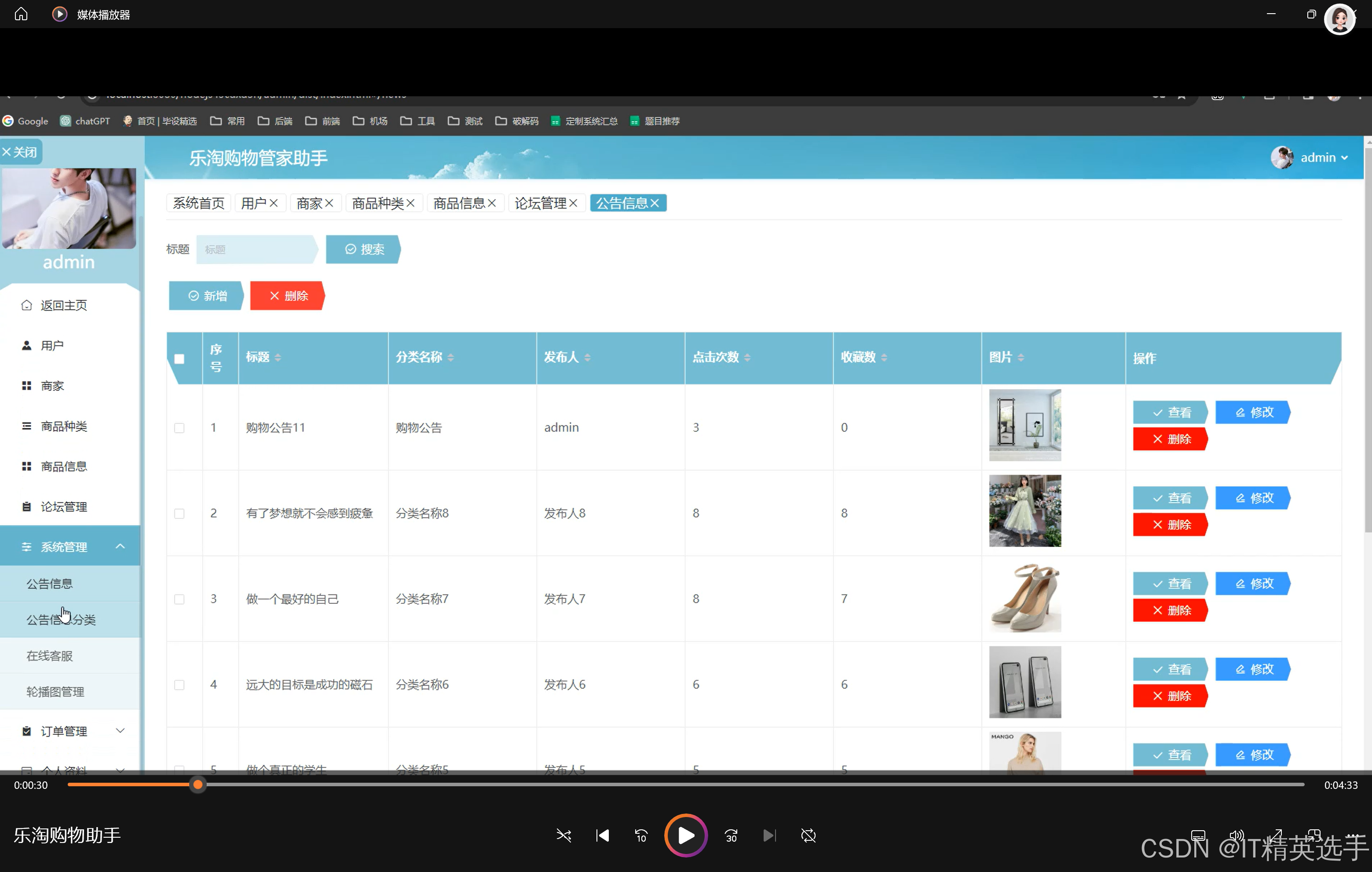Open media player home icon

click(21, 14)
